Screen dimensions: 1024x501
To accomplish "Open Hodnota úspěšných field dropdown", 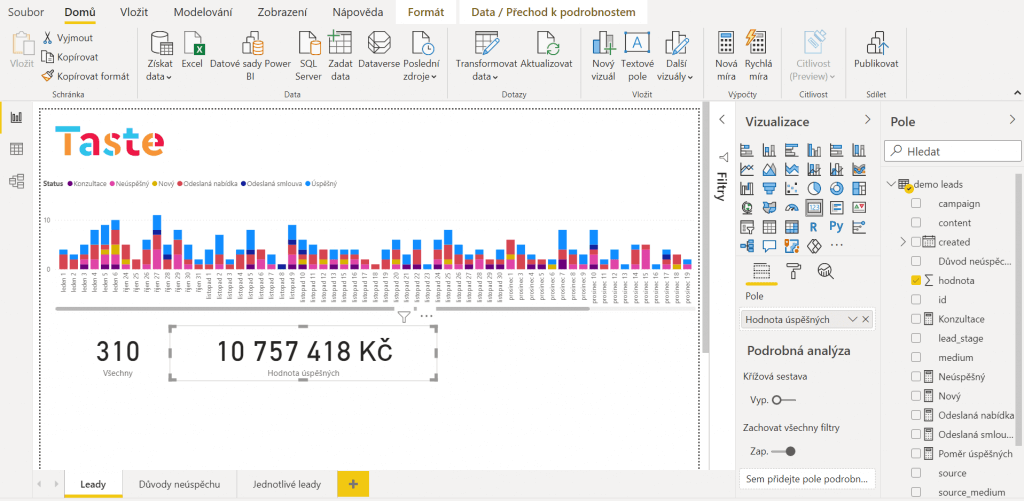I will pos(852,319).
